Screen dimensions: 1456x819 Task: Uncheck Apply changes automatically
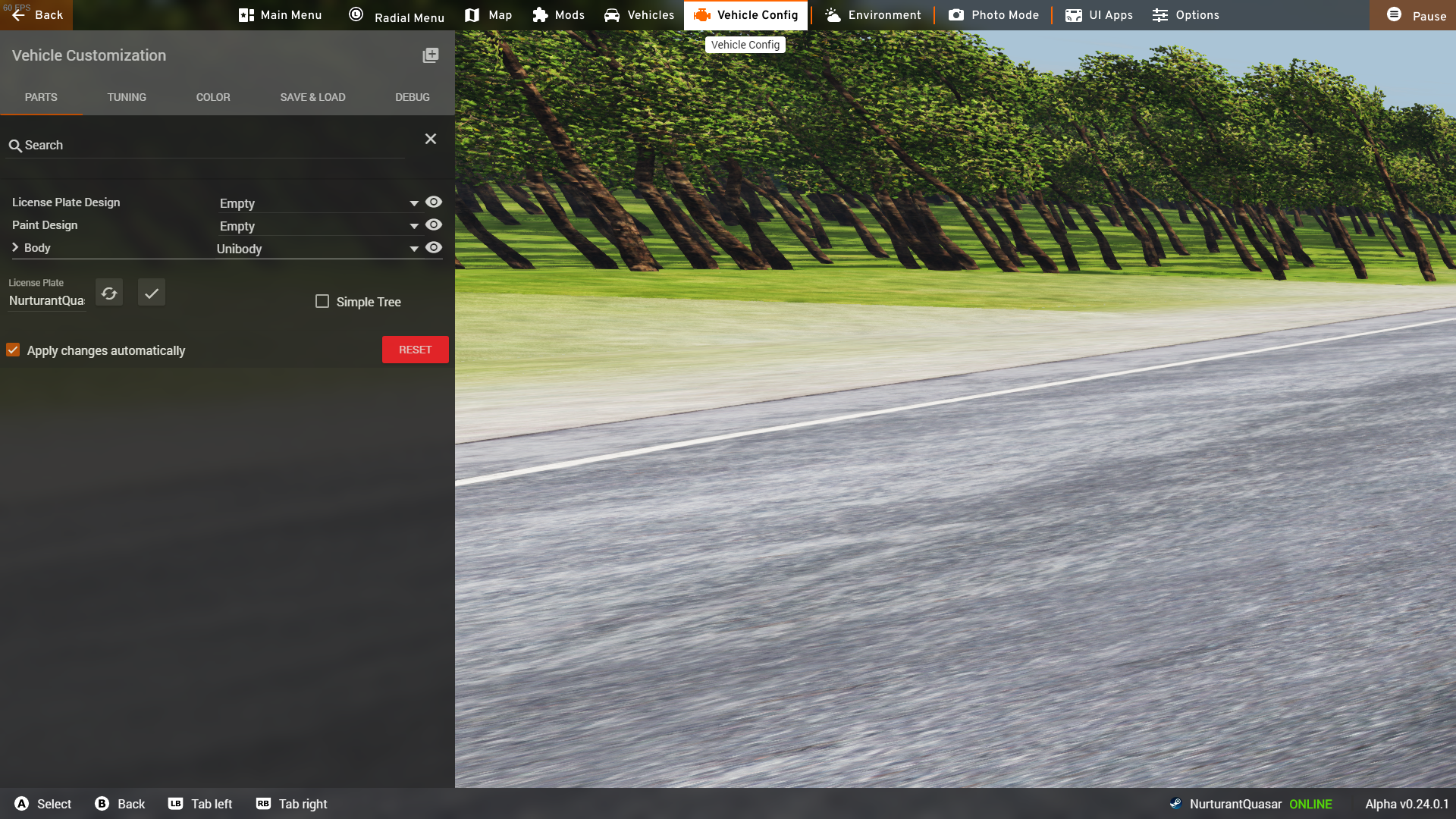(13, 350)
